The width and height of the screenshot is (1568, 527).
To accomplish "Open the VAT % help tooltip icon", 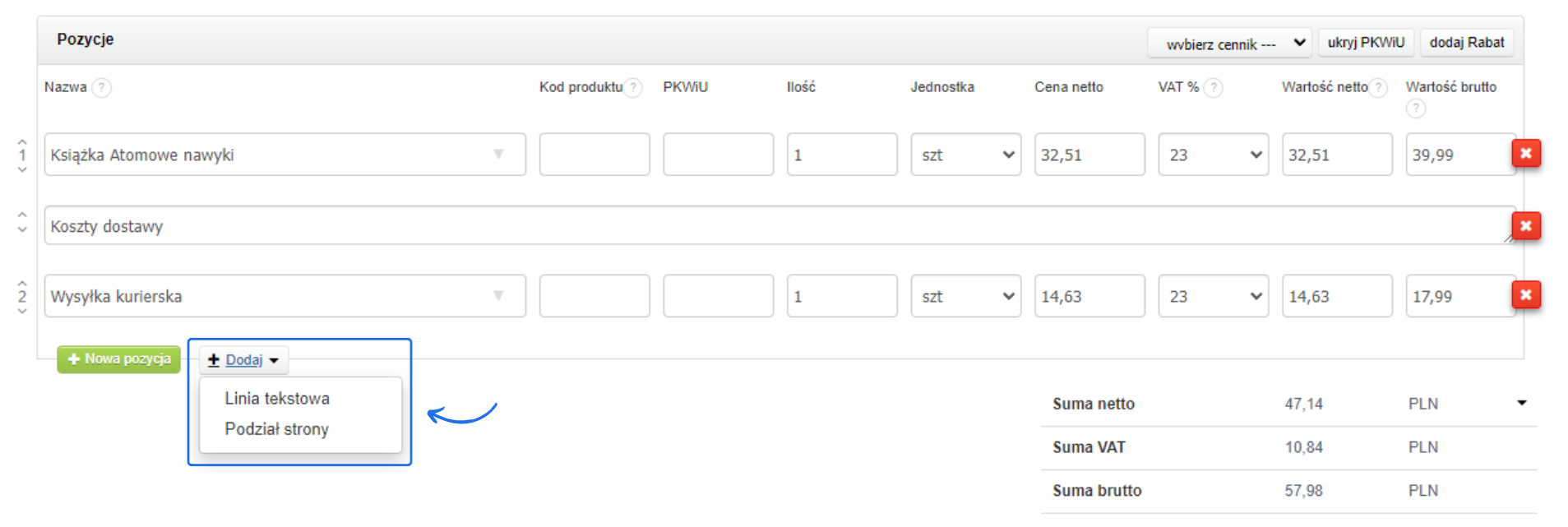I will (x=1213, y=87).
